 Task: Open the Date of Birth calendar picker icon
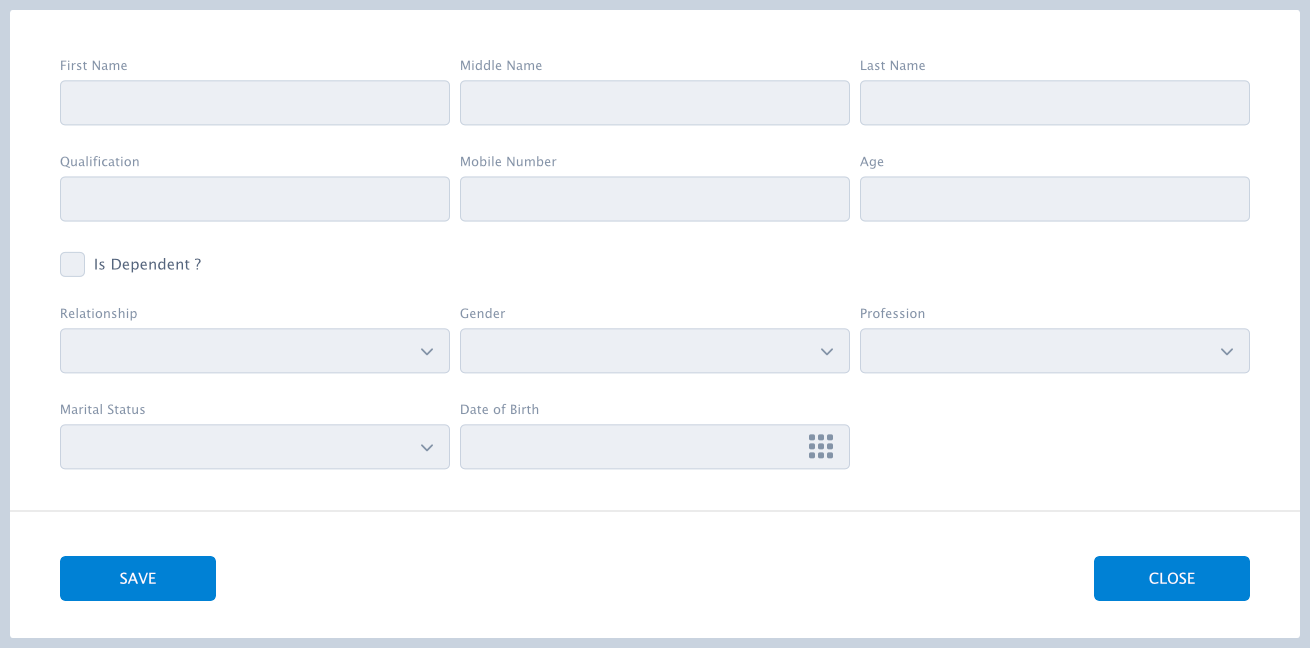pos(821,447)
